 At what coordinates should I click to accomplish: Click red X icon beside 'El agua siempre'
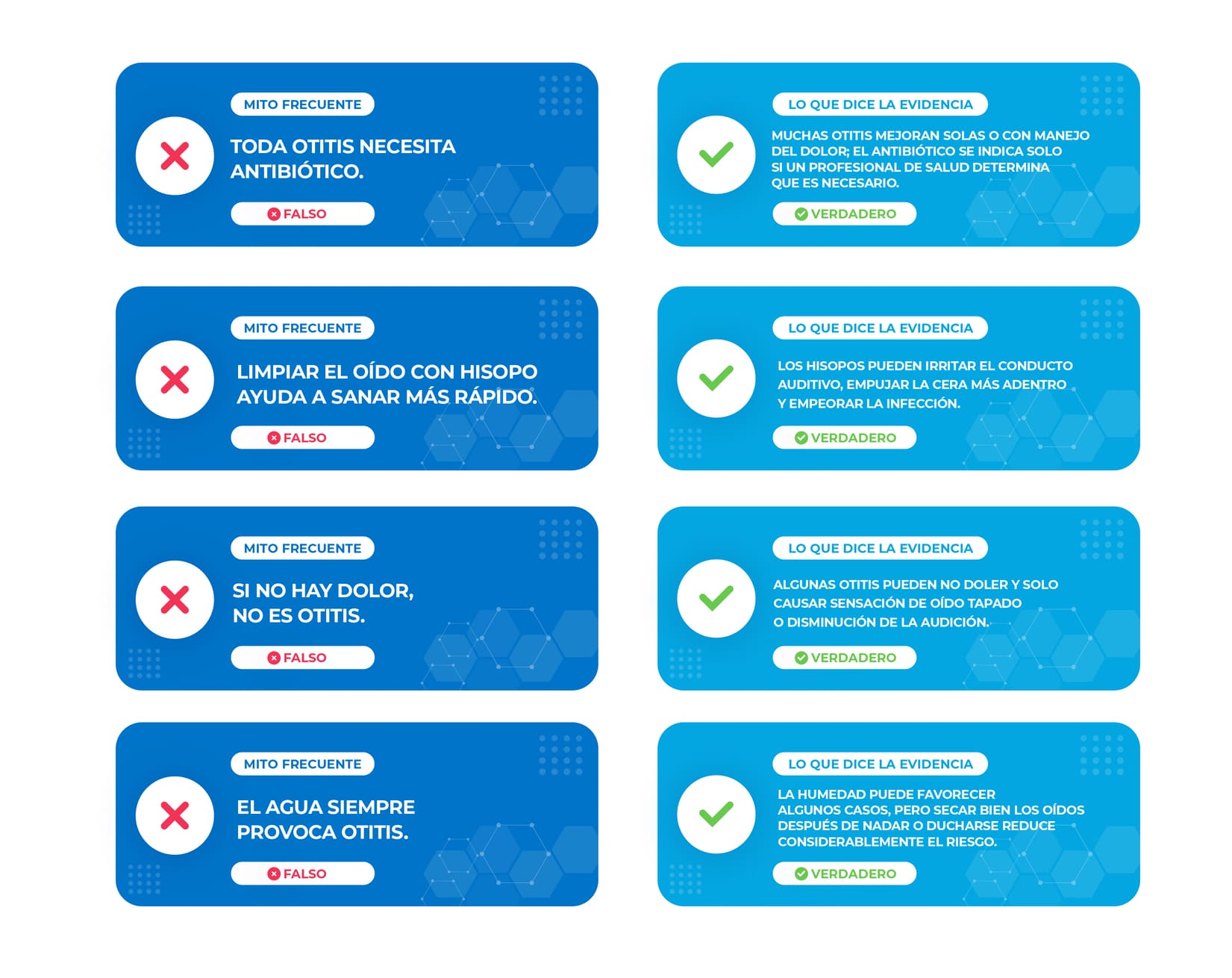coord(175,815)
